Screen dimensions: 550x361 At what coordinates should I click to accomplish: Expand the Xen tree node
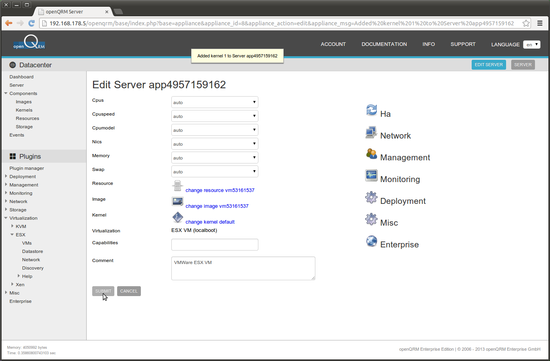click(12, 284)
